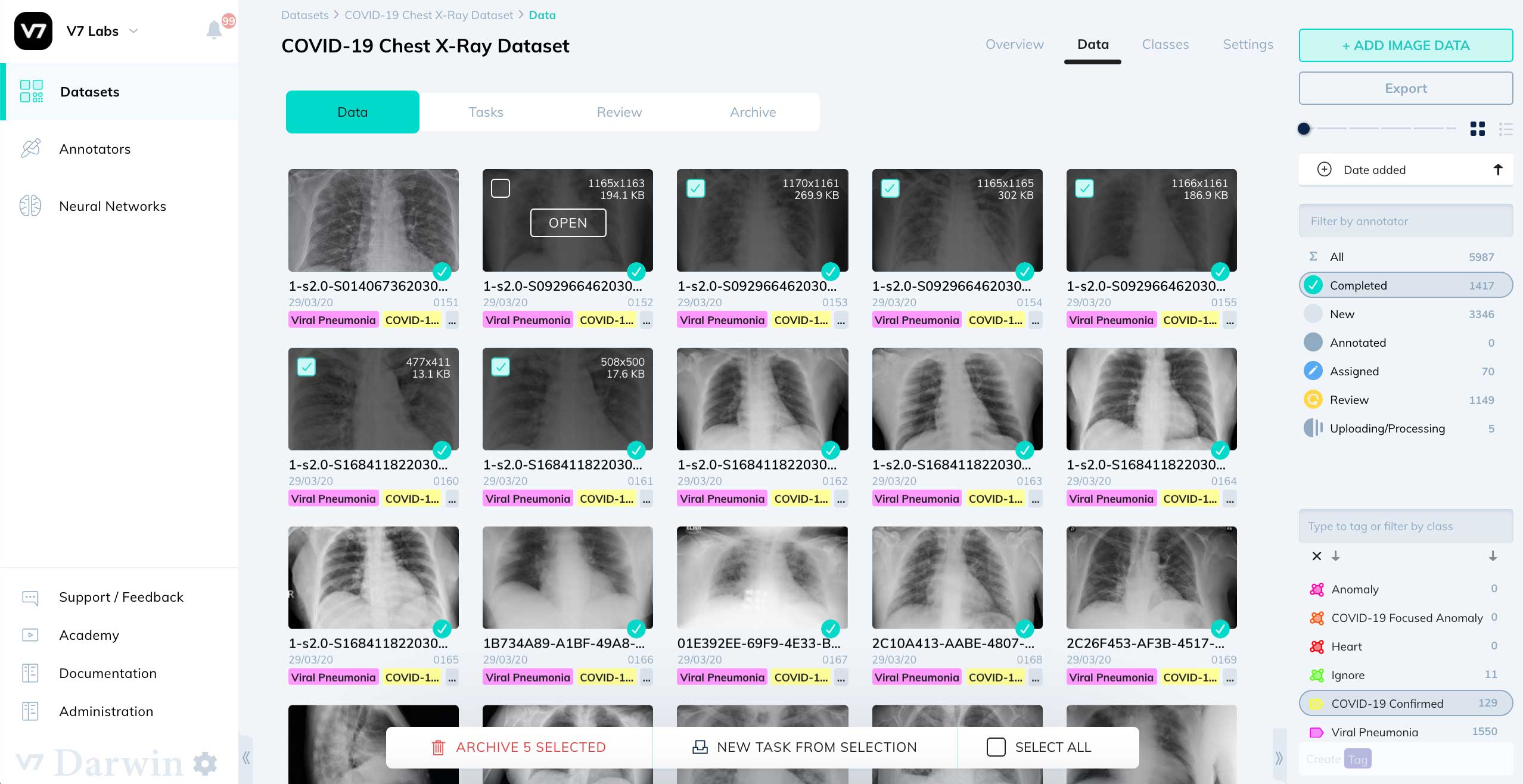
Task: Open the Annotators panel
Action: coord(95,148)
